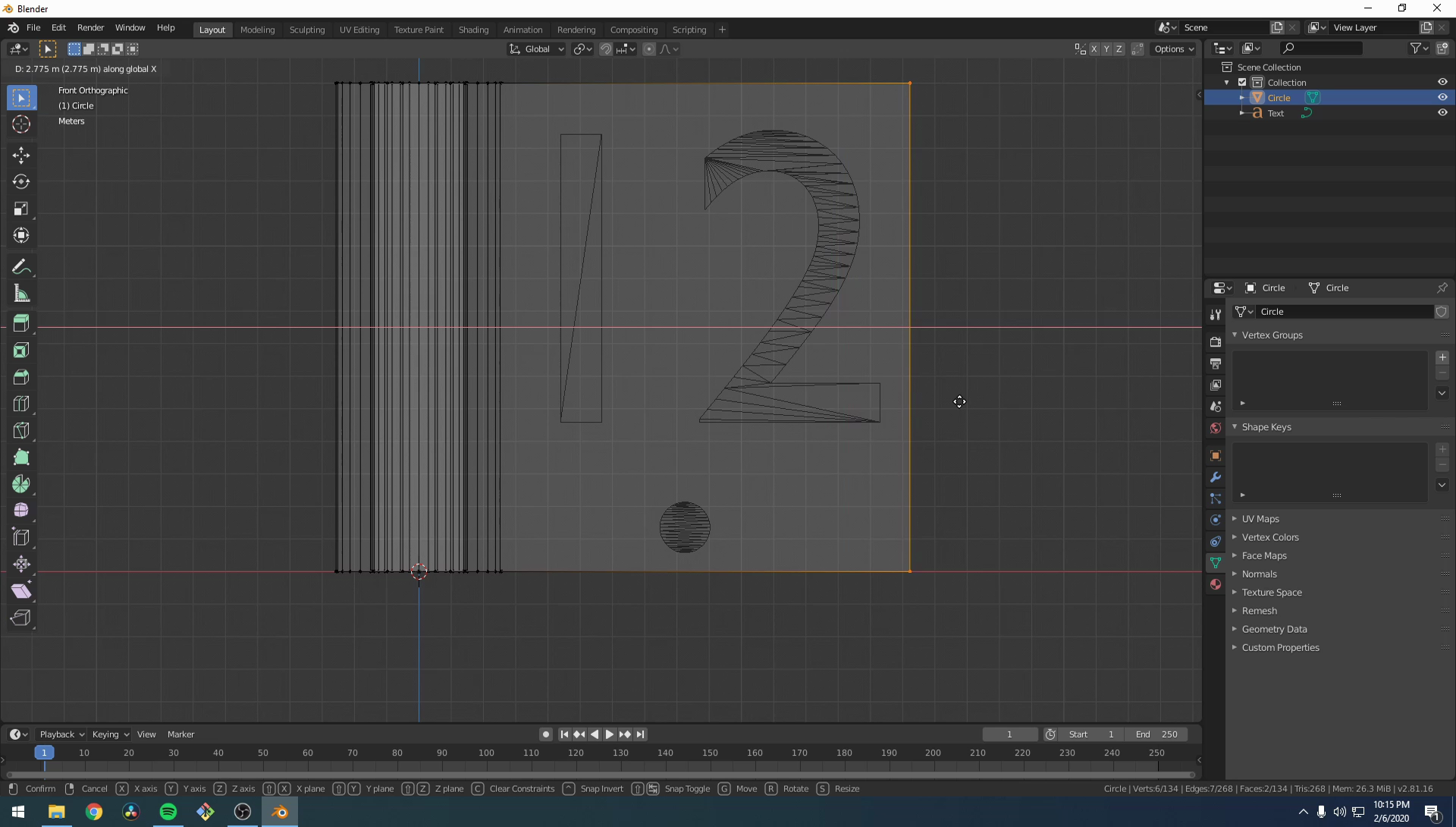Toggle Z axis mirror option
This screenshot has height=827, width=1456.
click(x=1119, y=49)
